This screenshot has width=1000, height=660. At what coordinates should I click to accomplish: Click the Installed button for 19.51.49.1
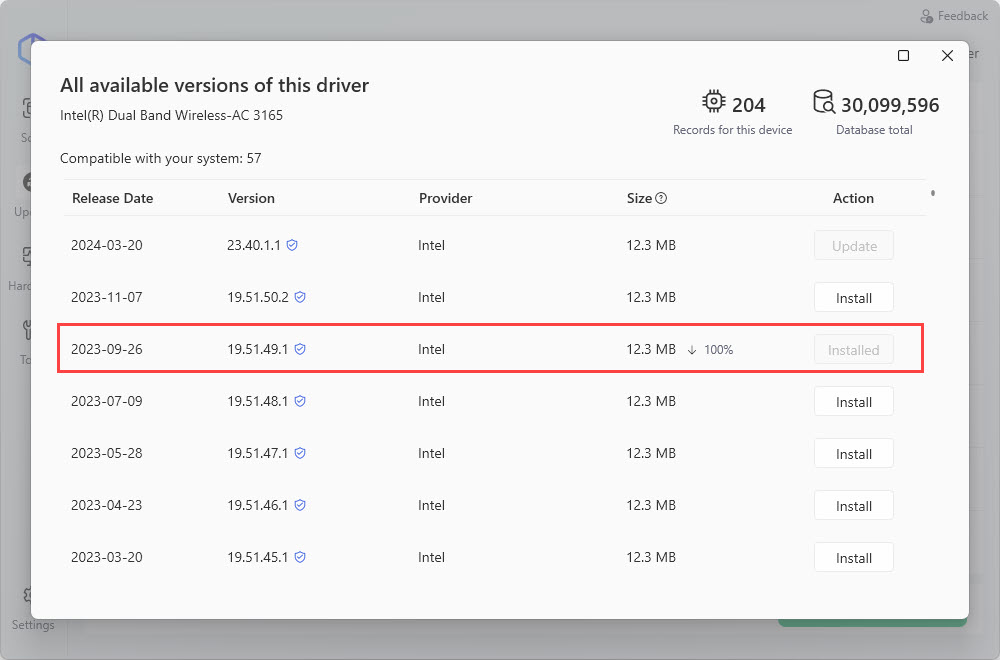853,350
